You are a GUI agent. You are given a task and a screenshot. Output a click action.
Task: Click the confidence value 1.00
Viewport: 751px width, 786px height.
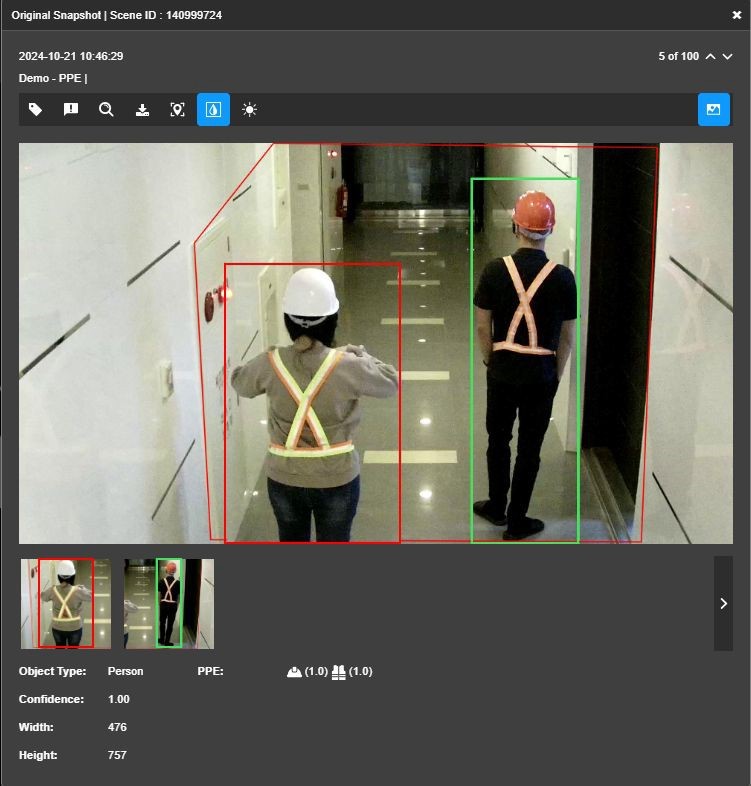pos(119,699)
